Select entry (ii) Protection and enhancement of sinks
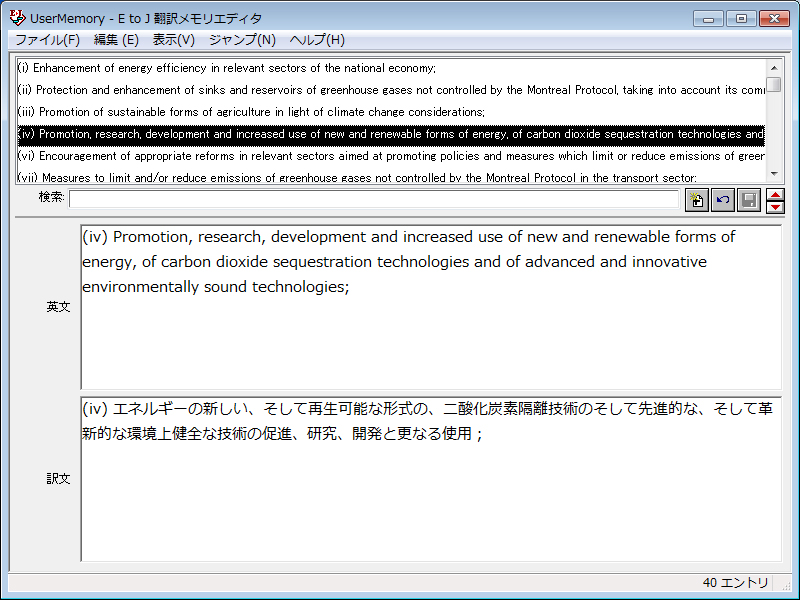The image size is (800, 600). (x=390, y=90)
